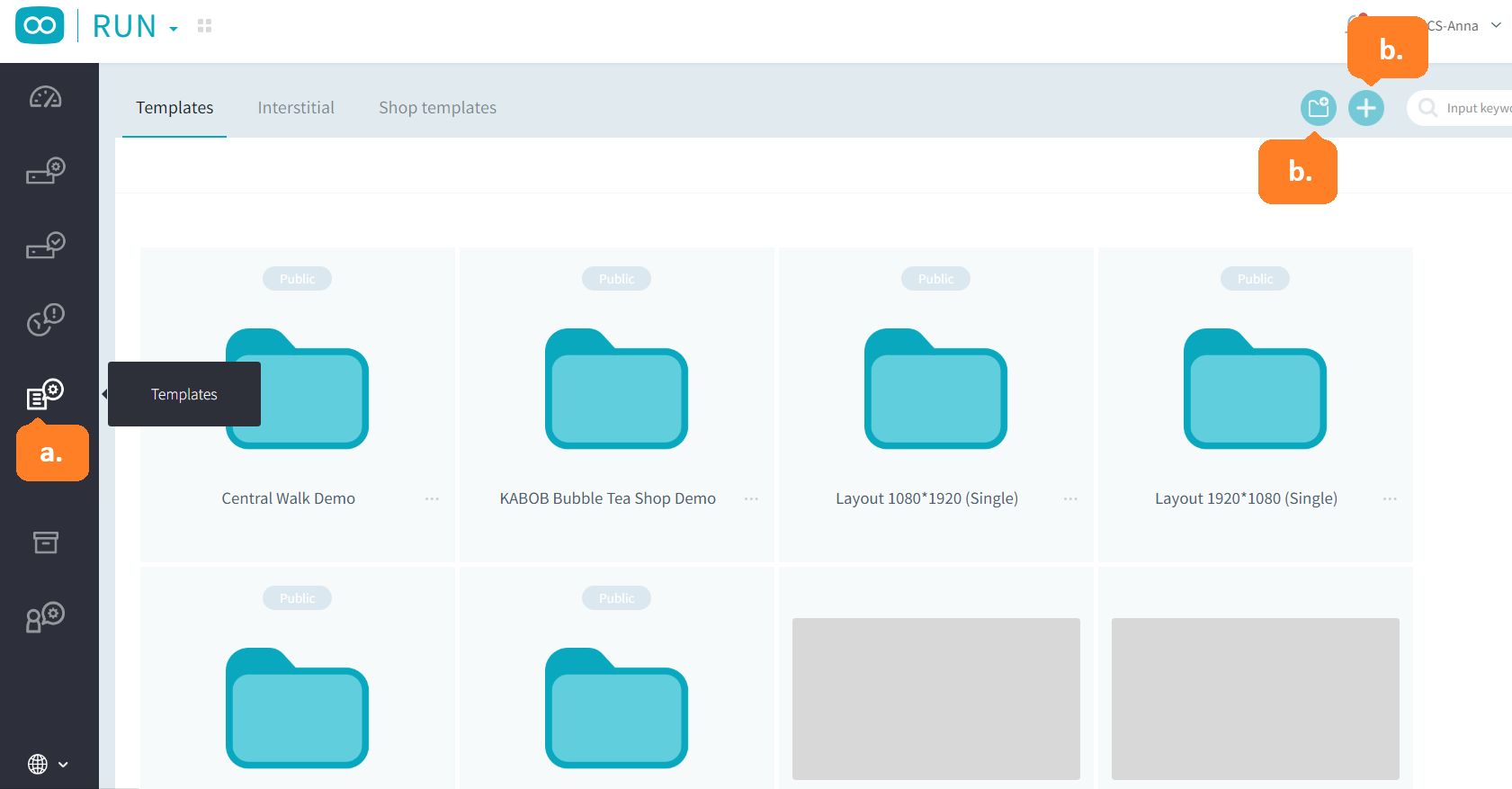The height and width of the screenshot is (789, 1512).
Task: Click the Central Walk Demo label
Action: [x=289, y=498]
